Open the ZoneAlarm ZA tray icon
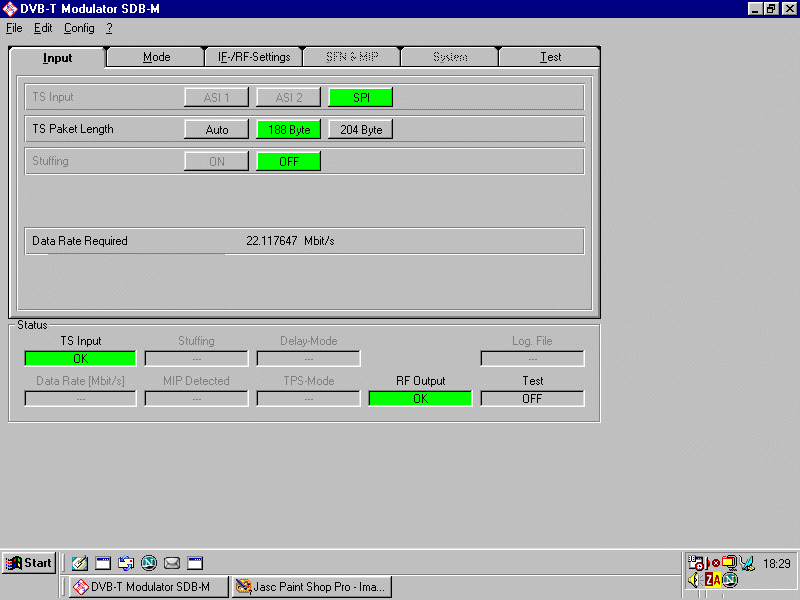 [x=713, y=579]
